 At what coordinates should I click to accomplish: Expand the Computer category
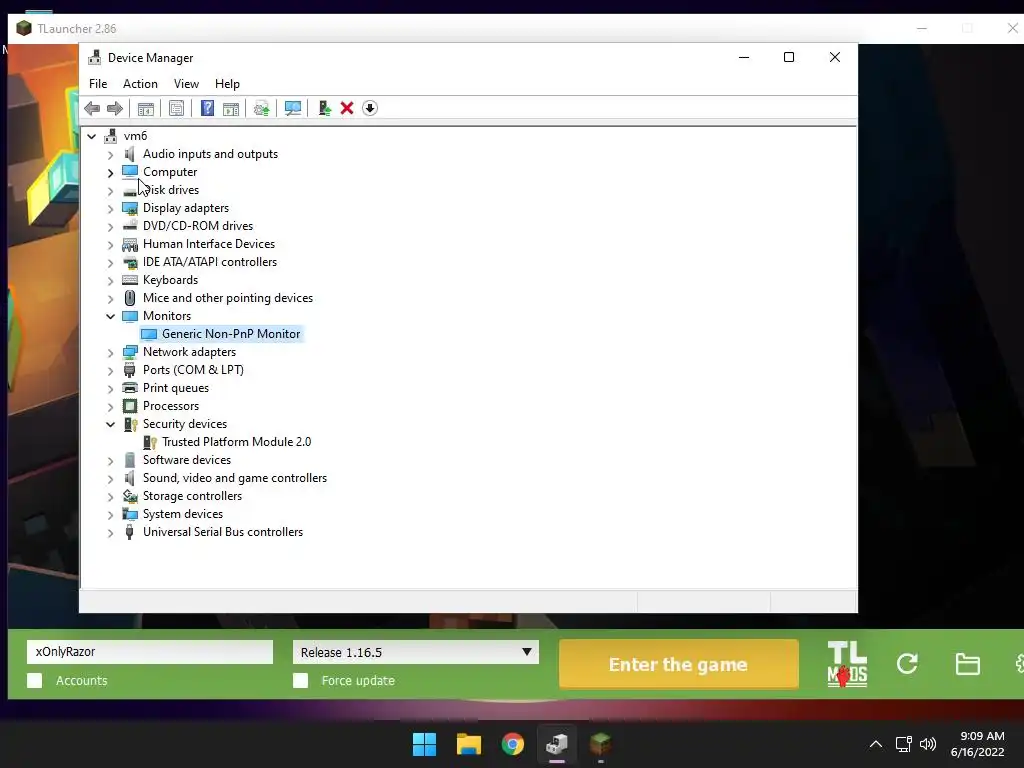pos(110,172)
